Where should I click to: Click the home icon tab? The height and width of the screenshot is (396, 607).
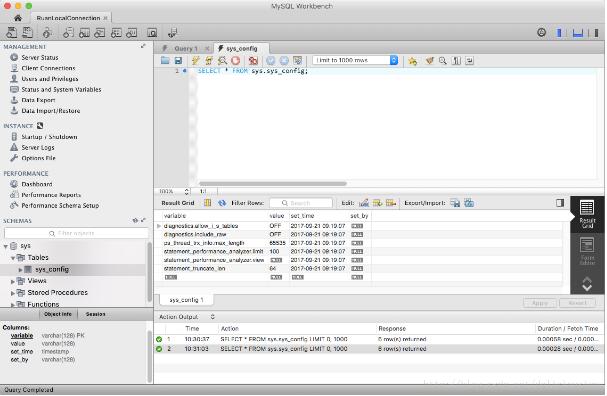click(18, 18)
